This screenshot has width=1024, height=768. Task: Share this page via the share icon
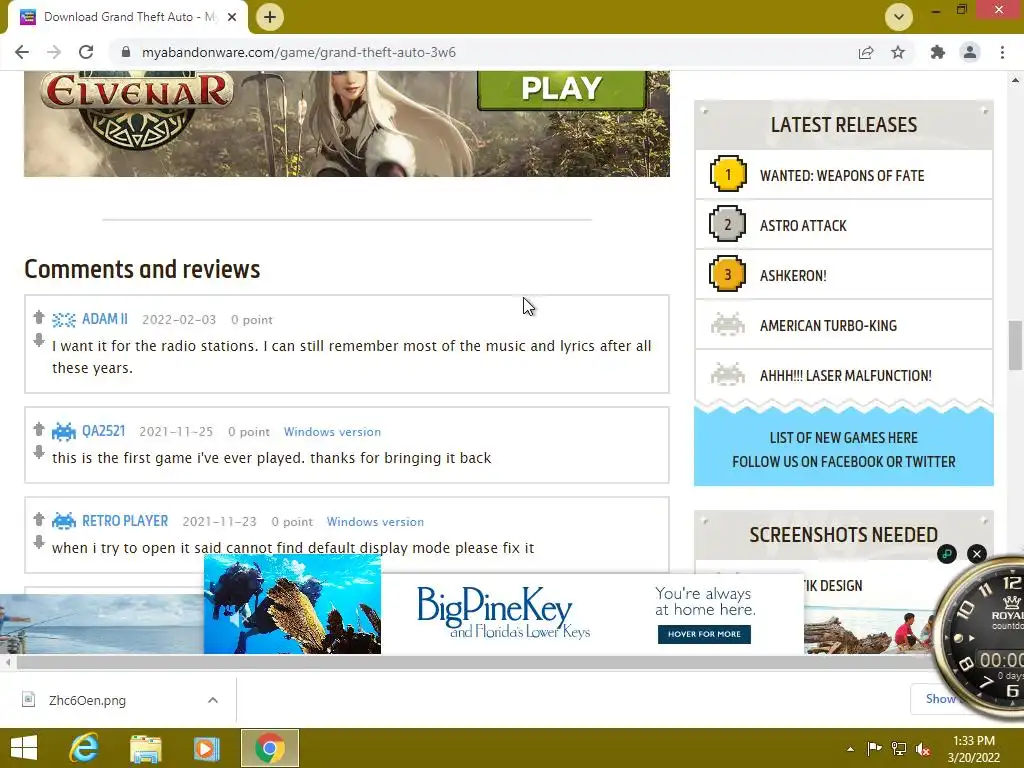point(866,52)
